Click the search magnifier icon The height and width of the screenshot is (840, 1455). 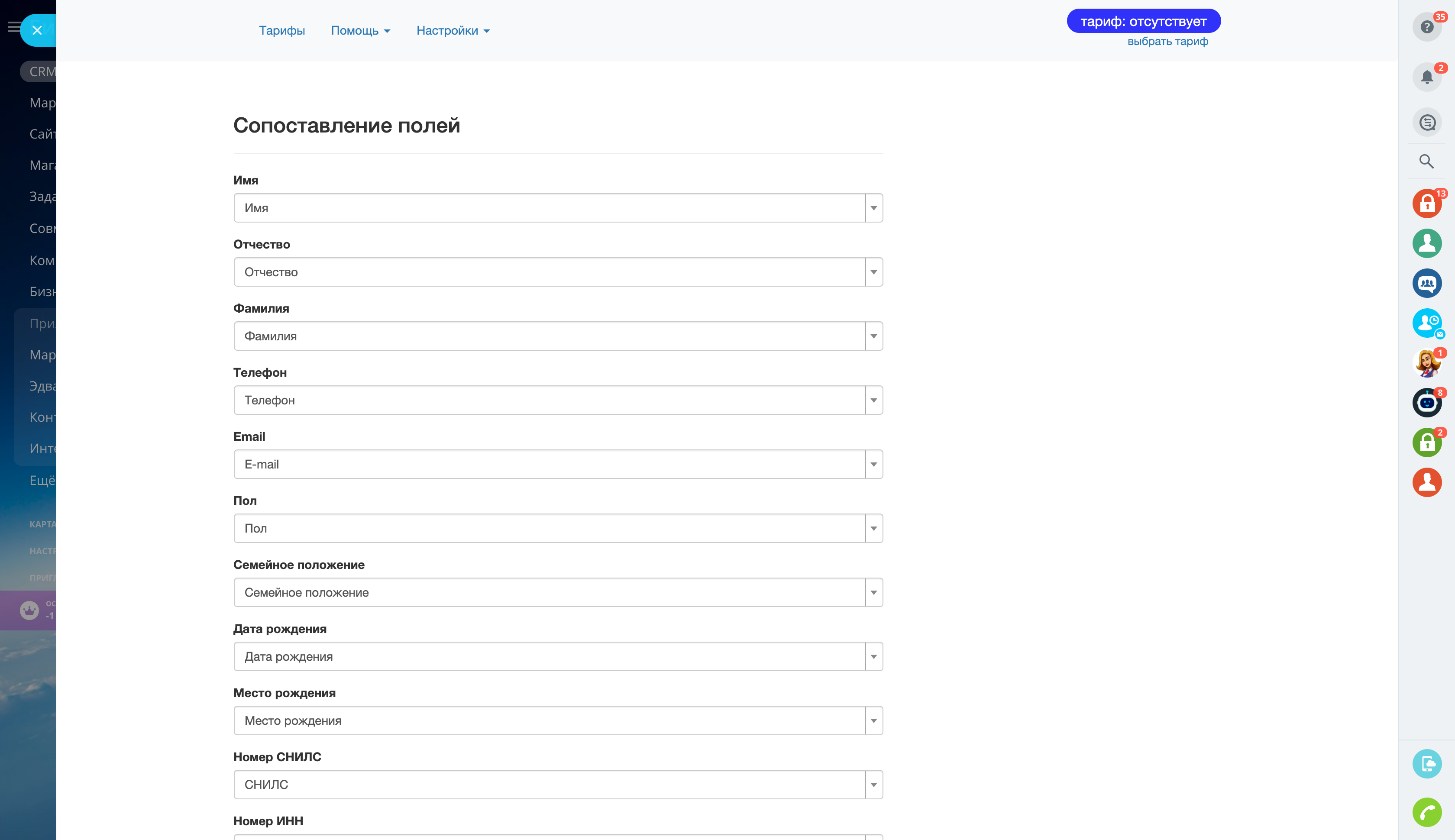coord(1426,162)
